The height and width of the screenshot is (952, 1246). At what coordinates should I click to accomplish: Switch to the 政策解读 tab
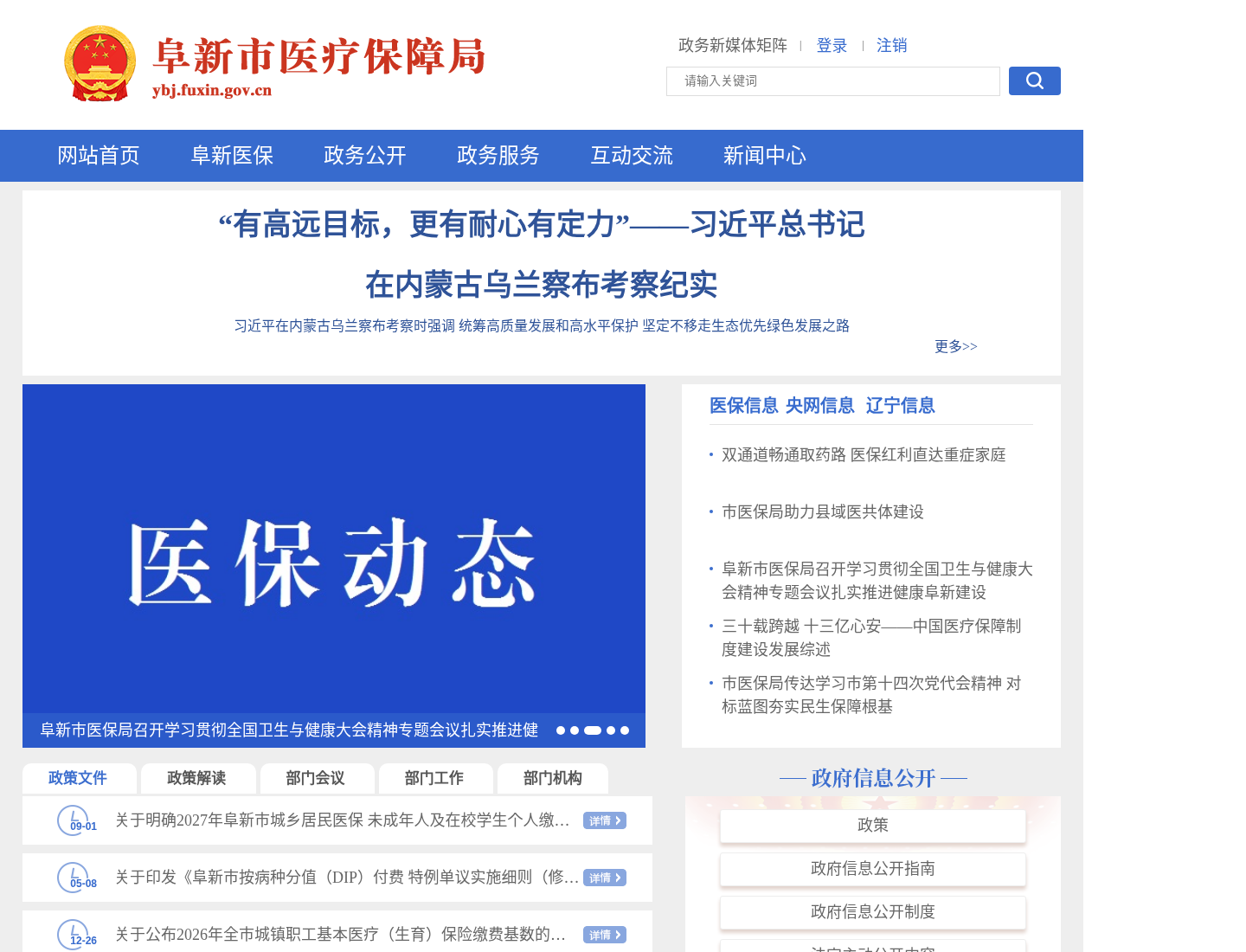coord(197,778)
